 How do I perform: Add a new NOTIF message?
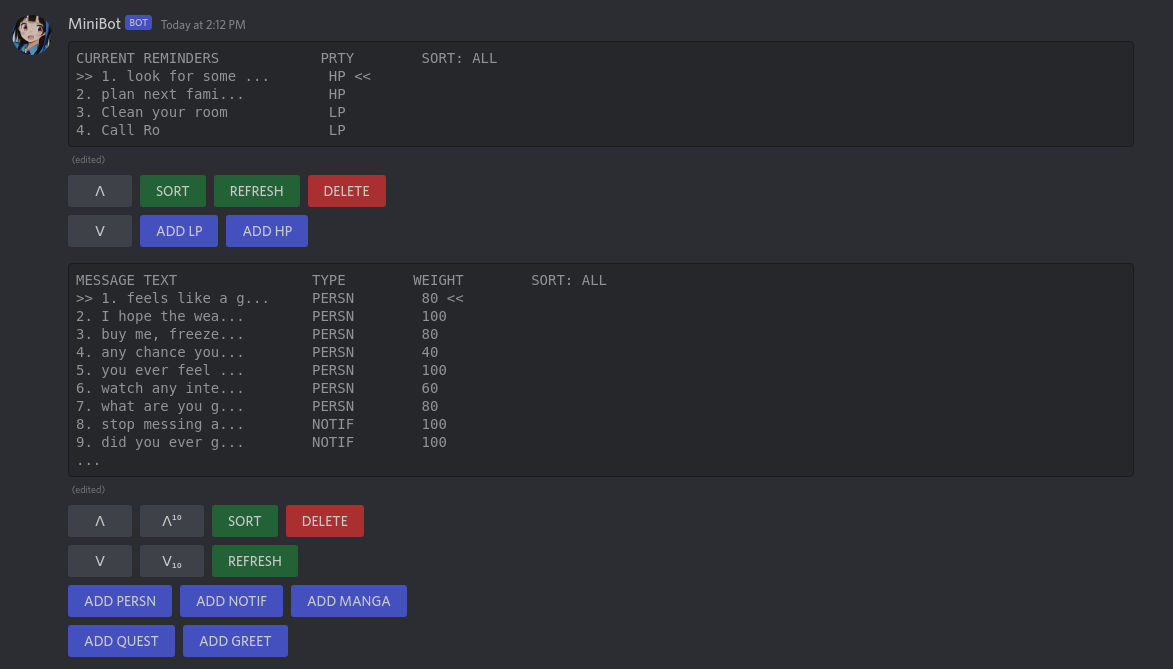pos(231,601)
